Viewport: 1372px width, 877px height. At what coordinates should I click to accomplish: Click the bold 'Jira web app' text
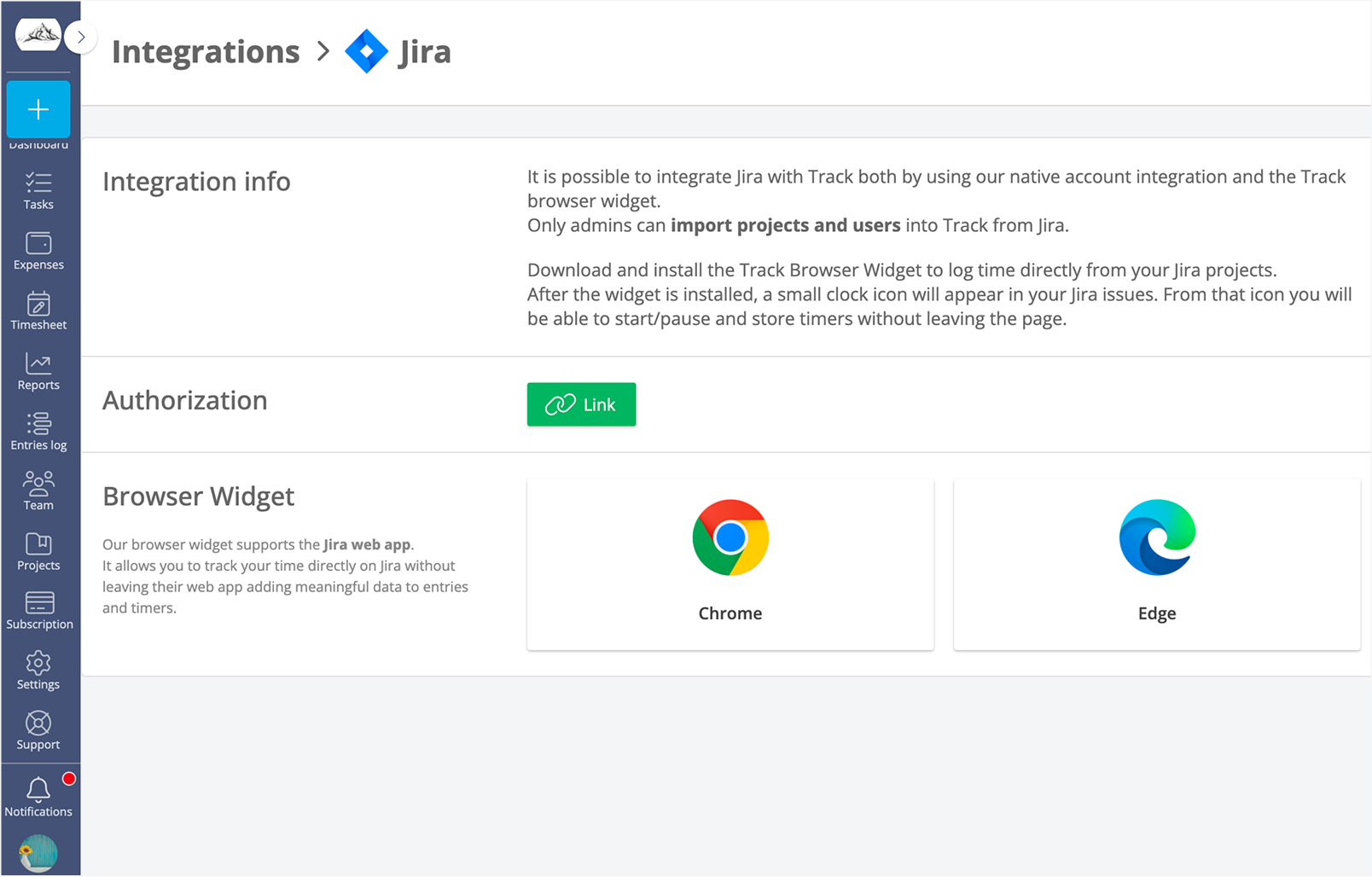367,544
